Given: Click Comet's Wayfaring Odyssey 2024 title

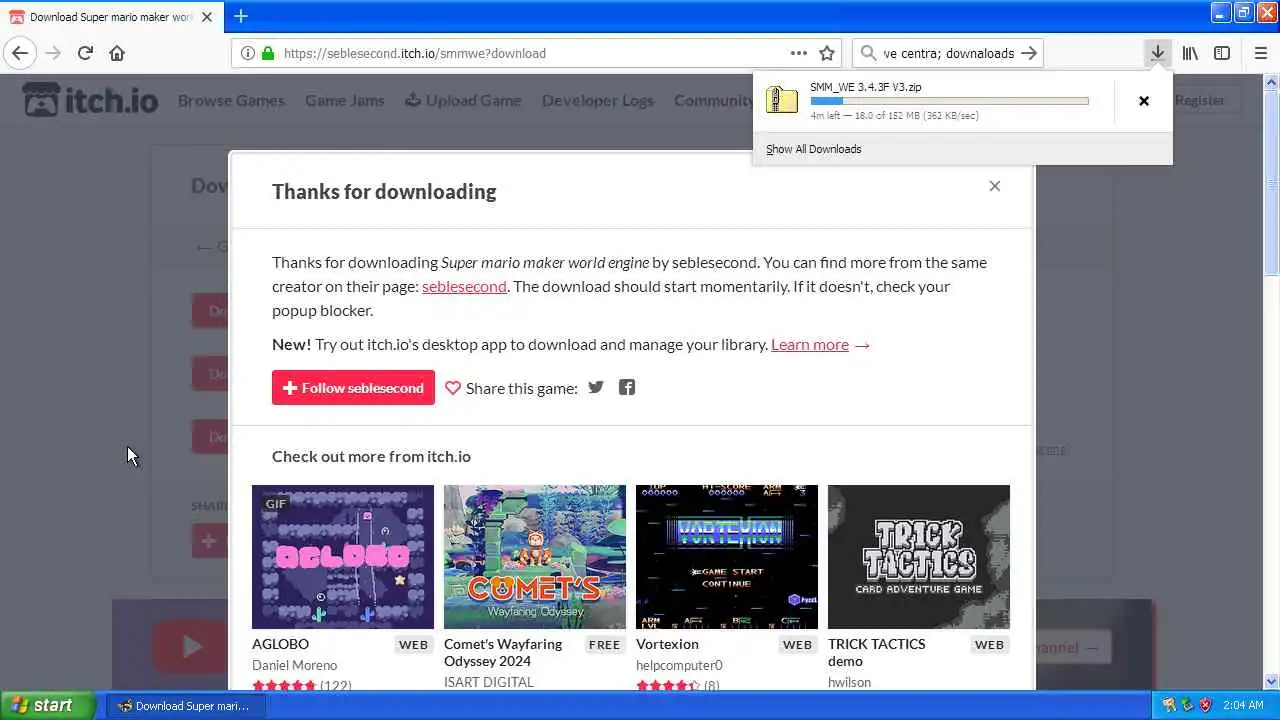Looking at the screenshot, I should [x=503, y=652].
